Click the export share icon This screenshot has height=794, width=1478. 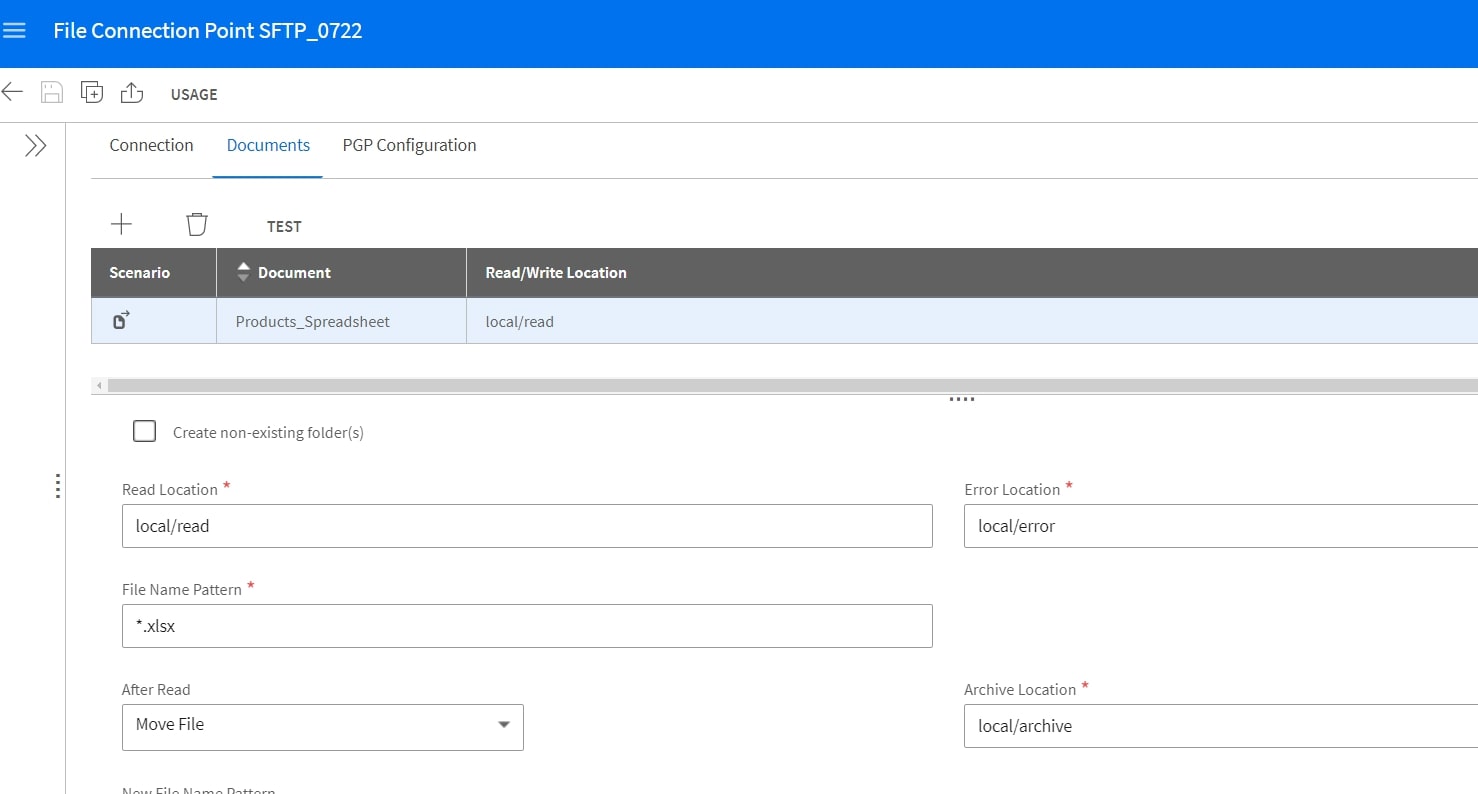click(132, 93)
